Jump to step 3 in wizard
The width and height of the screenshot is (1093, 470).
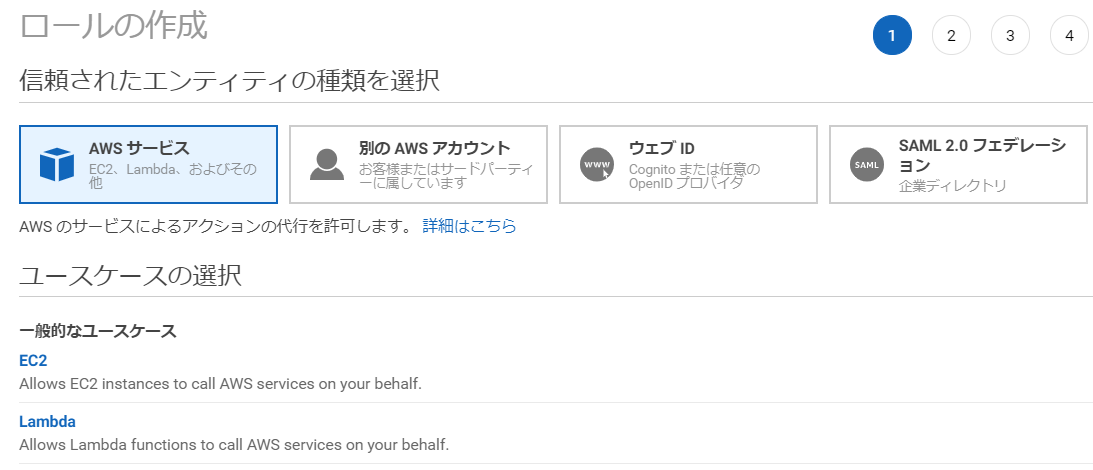[1010, 36]
